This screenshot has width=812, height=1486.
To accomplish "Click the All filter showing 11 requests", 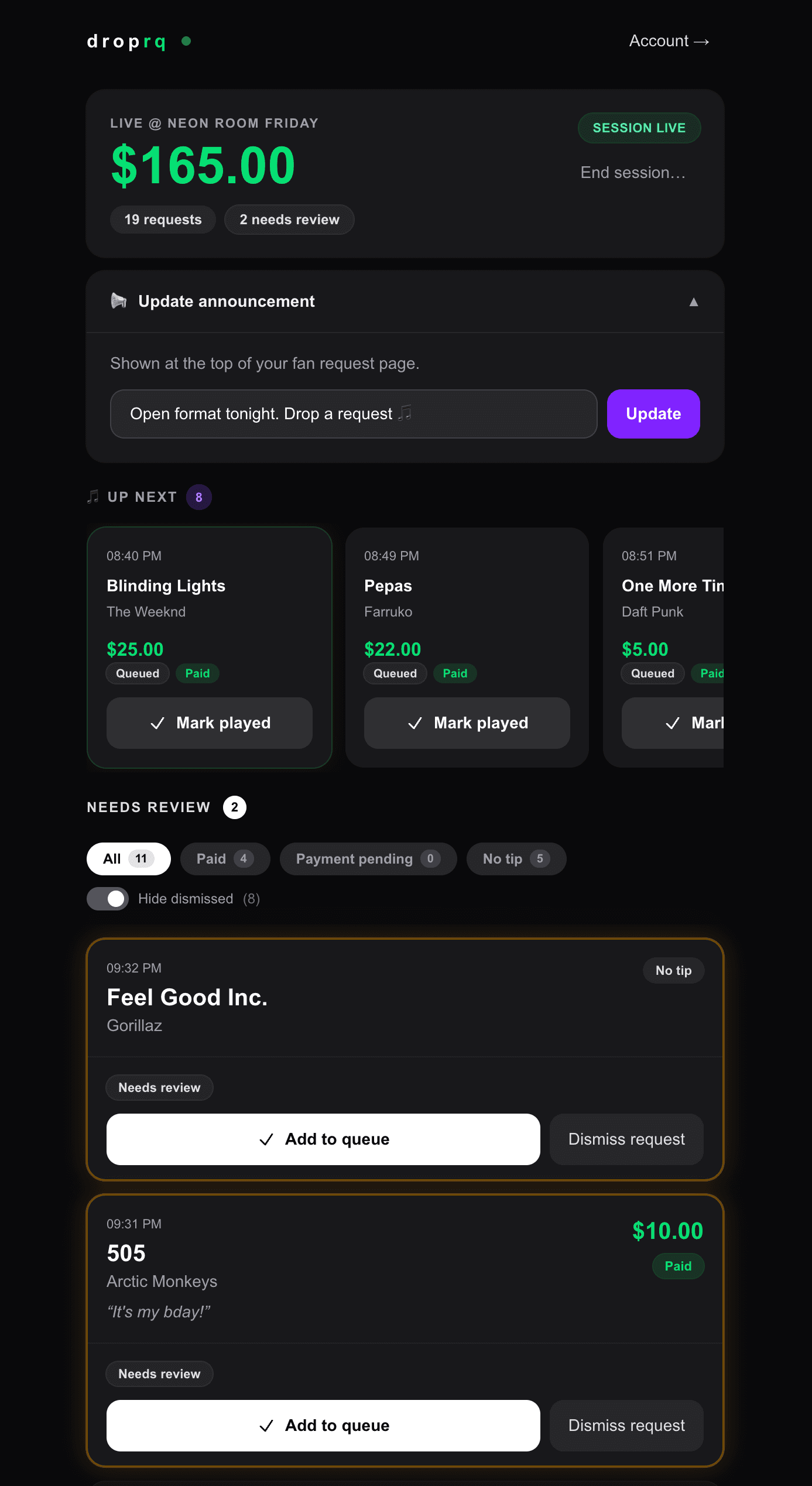I will pos(128,858).
